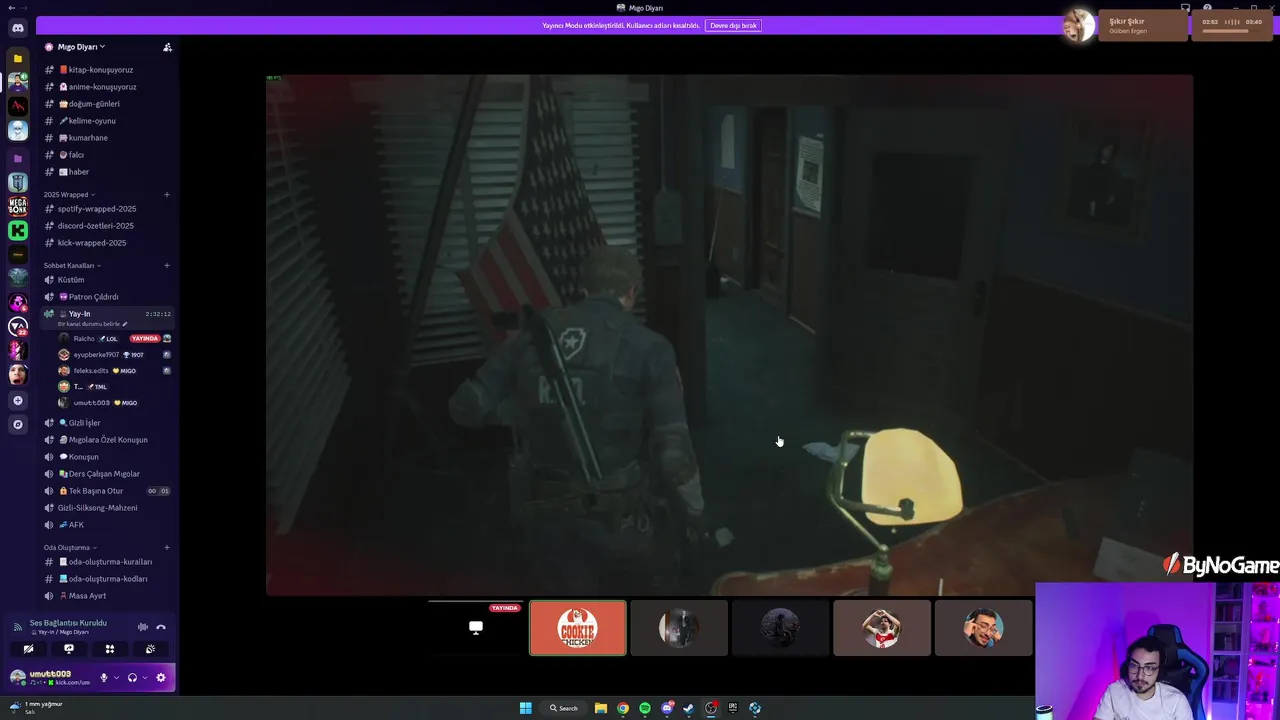Screen dimensions: 1280x720
Task: Select the Cookie Chicken participant tile
Action: click(578, 628)
